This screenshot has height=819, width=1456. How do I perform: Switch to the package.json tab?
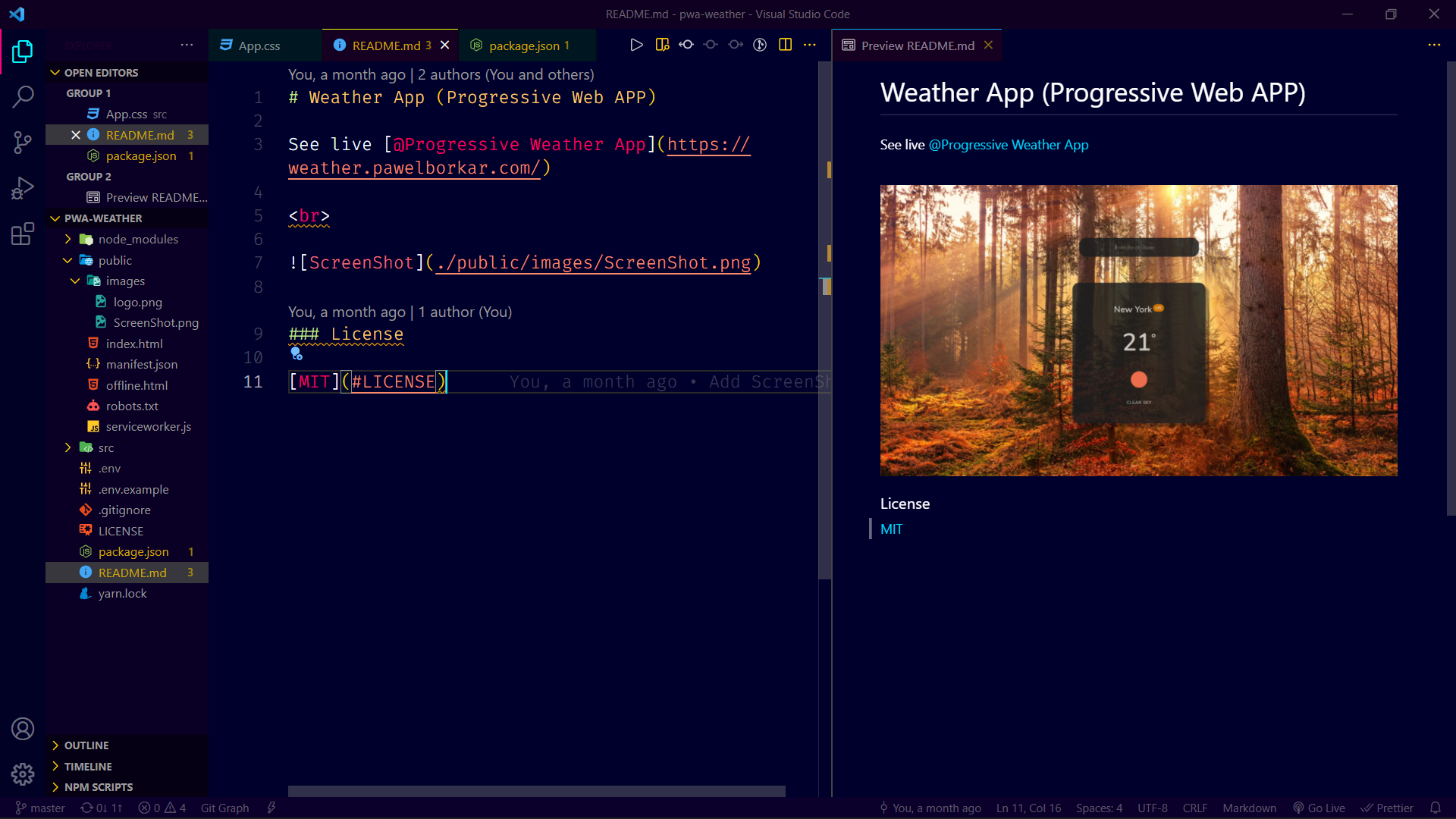tap(524, 45)
